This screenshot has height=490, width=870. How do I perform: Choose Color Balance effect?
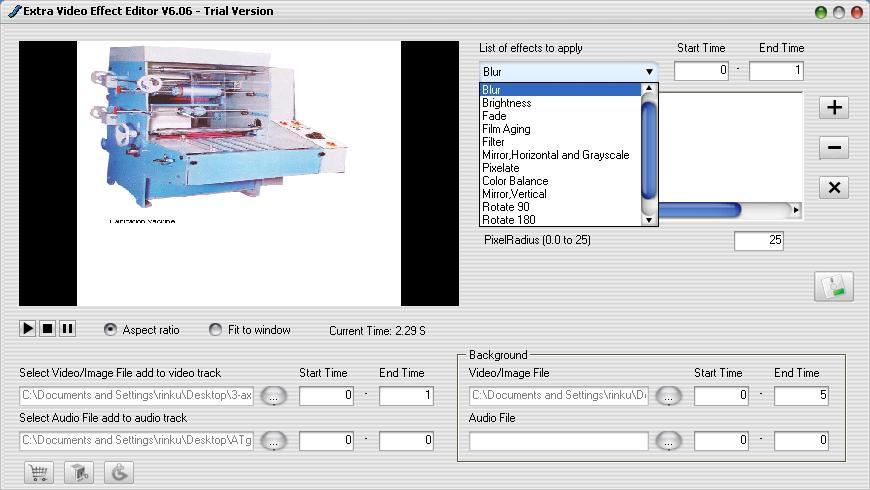560,181
